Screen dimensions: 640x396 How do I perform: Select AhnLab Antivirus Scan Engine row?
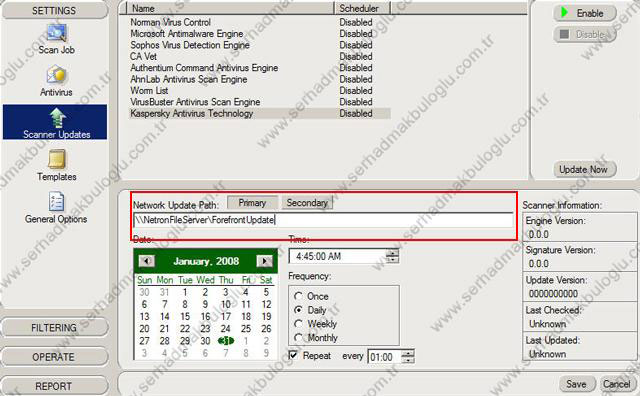(x=260, y=79)
